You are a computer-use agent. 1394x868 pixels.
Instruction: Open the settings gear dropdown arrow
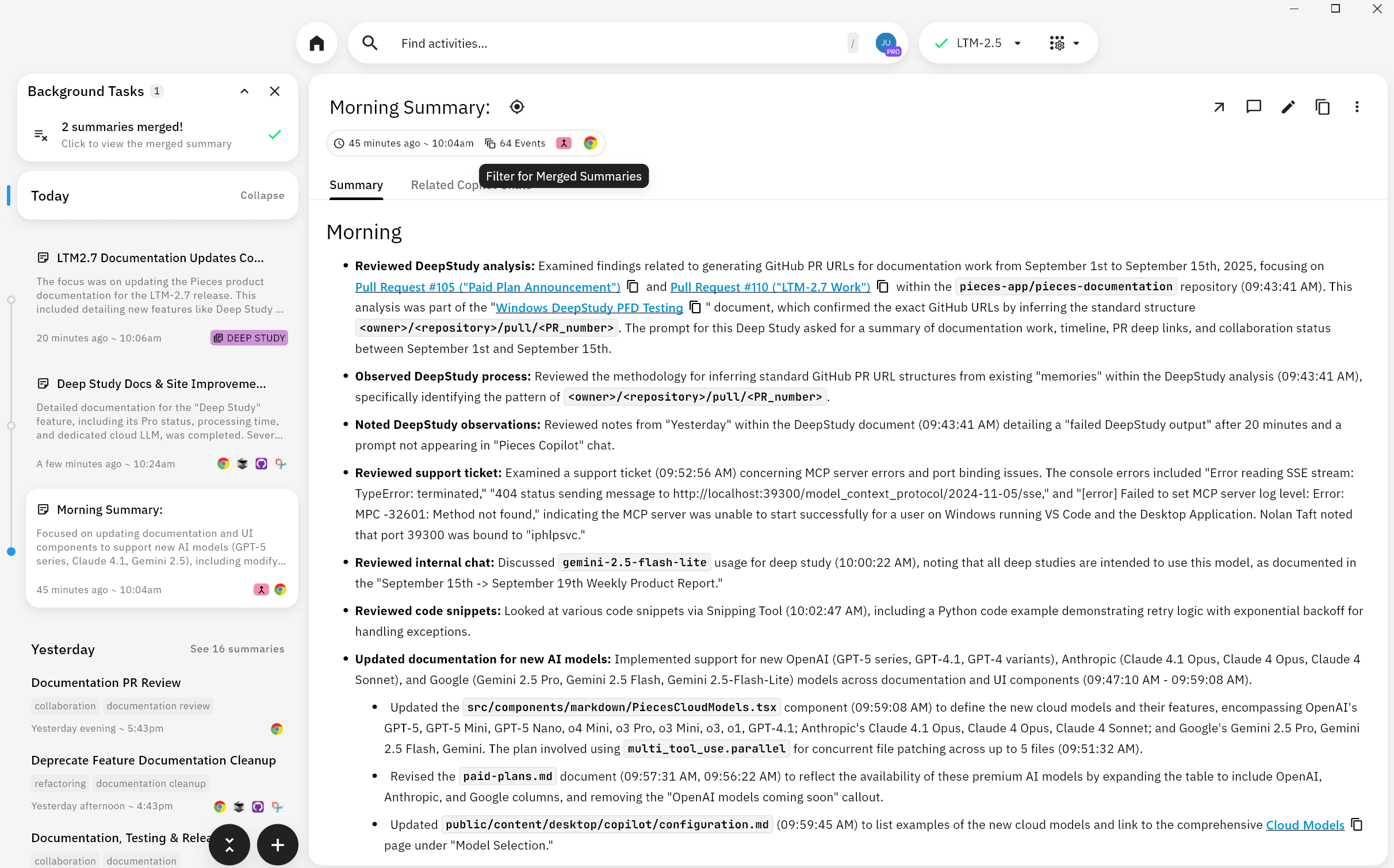click(1076, 43)
